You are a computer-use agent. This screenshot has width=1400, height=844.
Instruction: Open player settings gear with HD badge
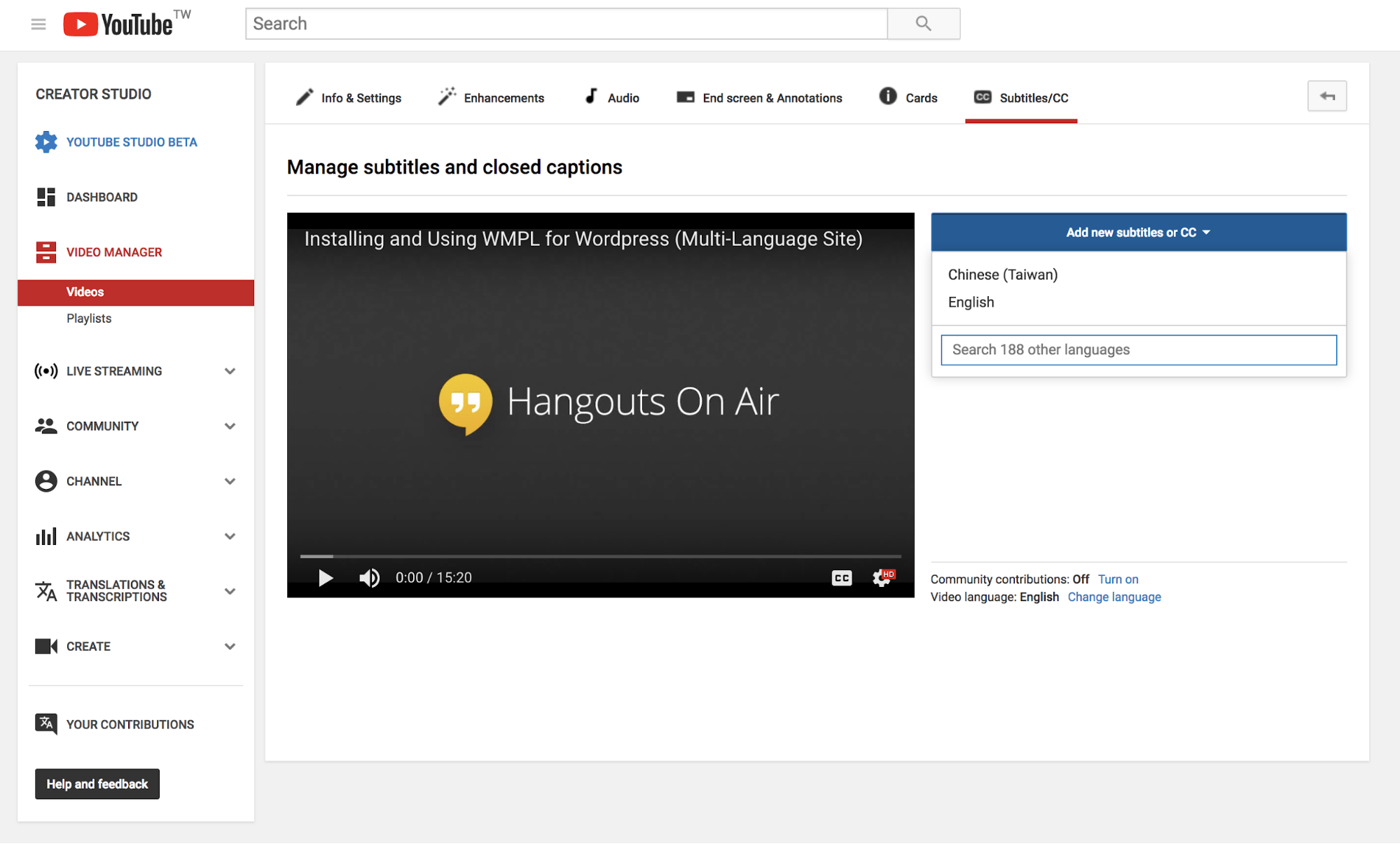click(883, 578)
